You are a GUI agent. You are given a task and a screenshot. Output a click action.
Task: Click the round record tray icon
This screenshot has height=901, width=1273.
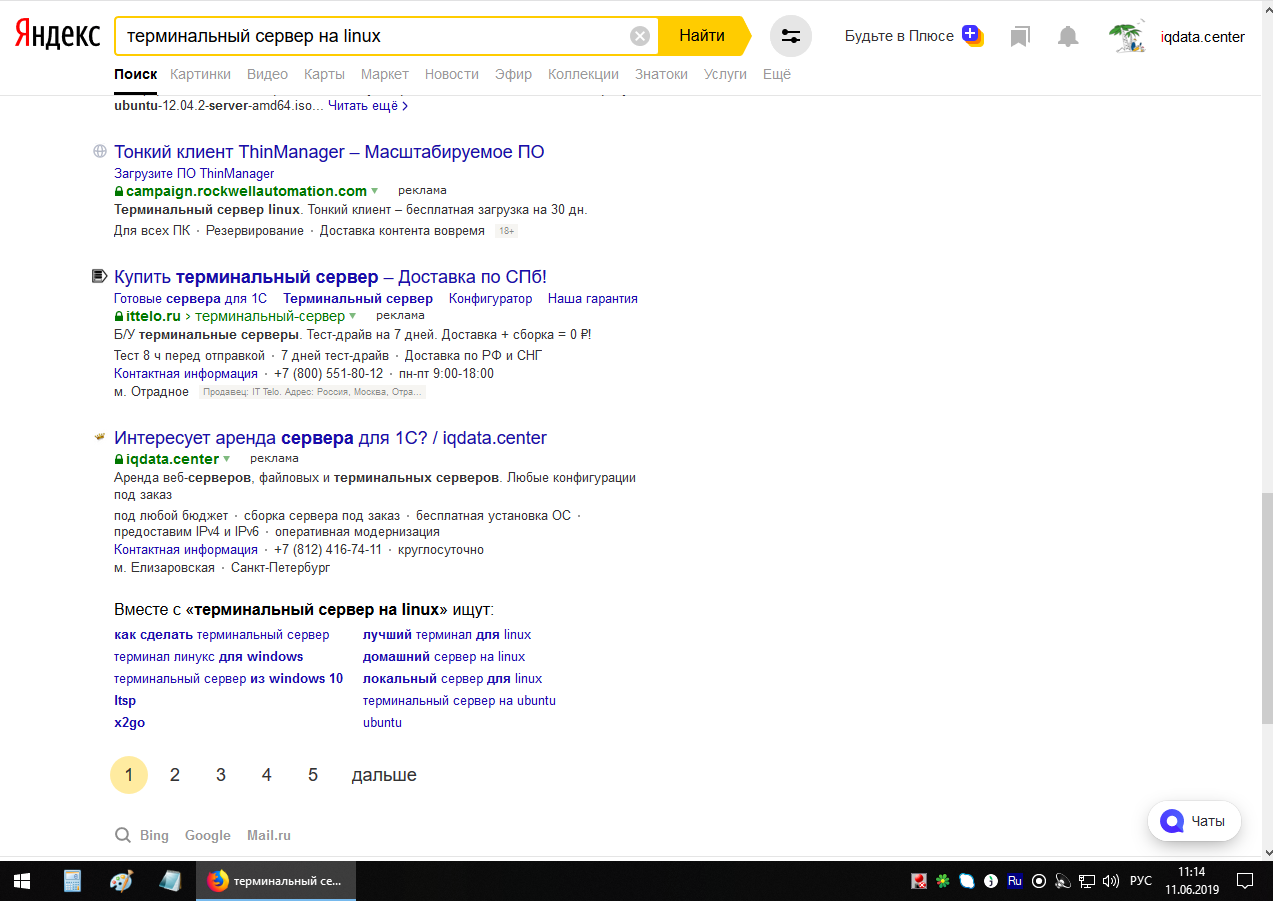pyautogui.click(x=1039, y=881)
